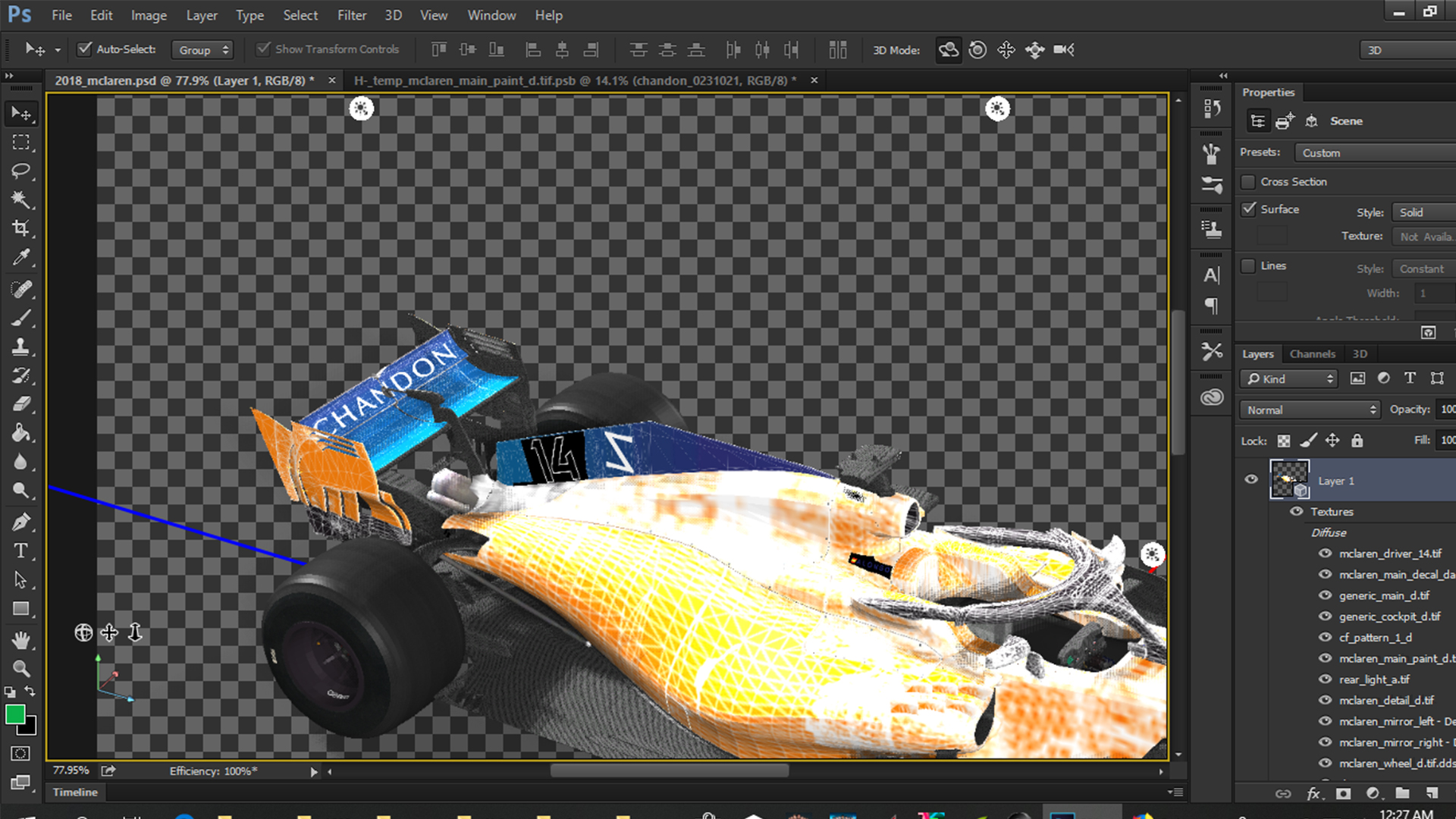
Task: Select the Clone Stamp tool
Action: pyautogui.click(x=20, y=347)
